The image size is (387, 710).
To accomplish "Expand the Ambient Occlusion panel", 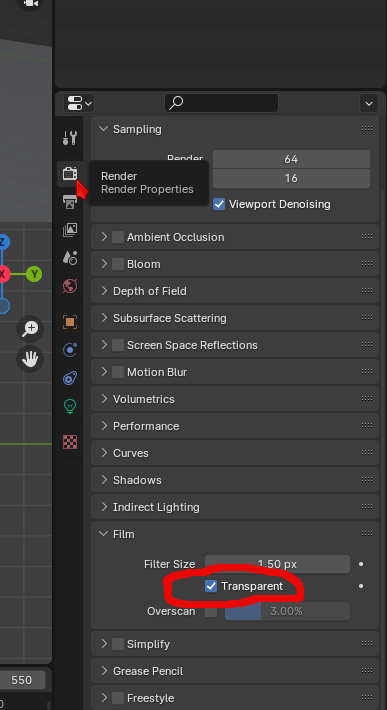I will pos(104,237).
